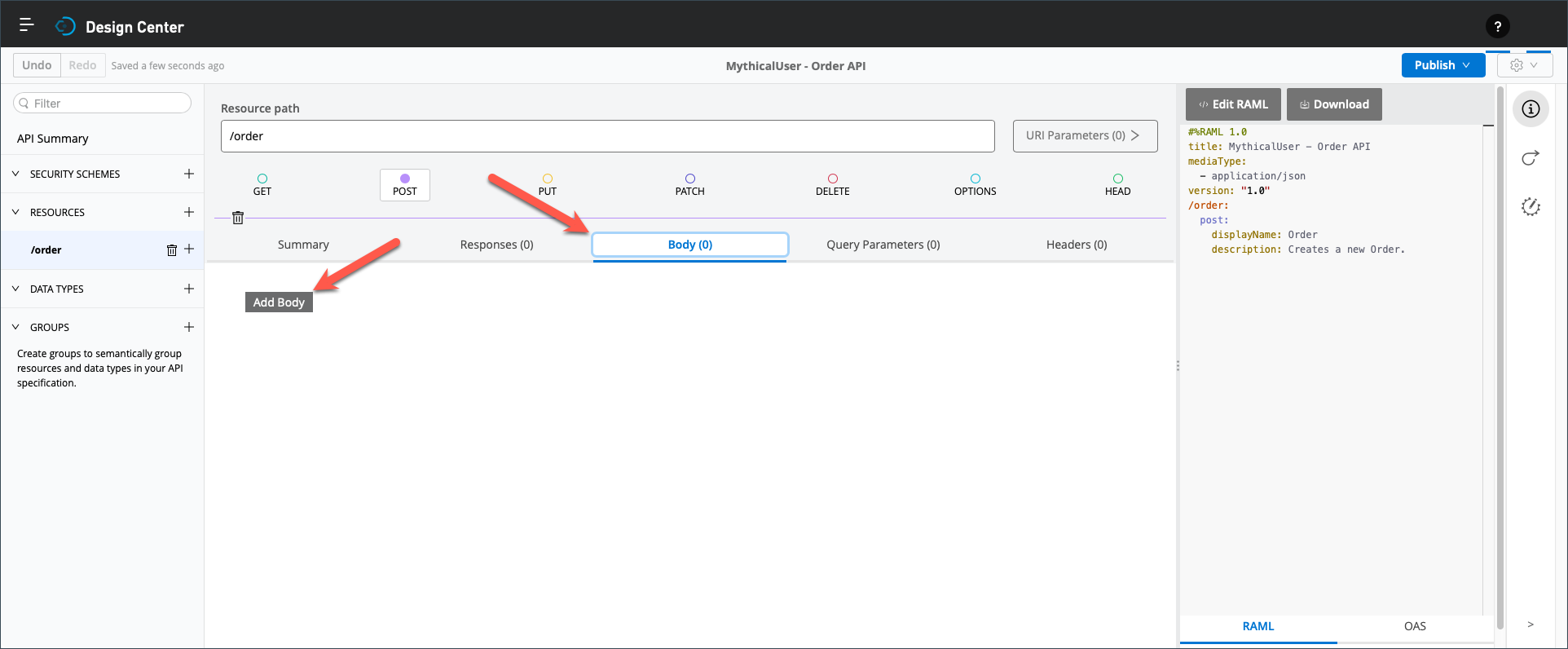Switch to Query Parameters (0) tab
The width and height of the screenshot is (1568, 649).
(x=883, y=245)
